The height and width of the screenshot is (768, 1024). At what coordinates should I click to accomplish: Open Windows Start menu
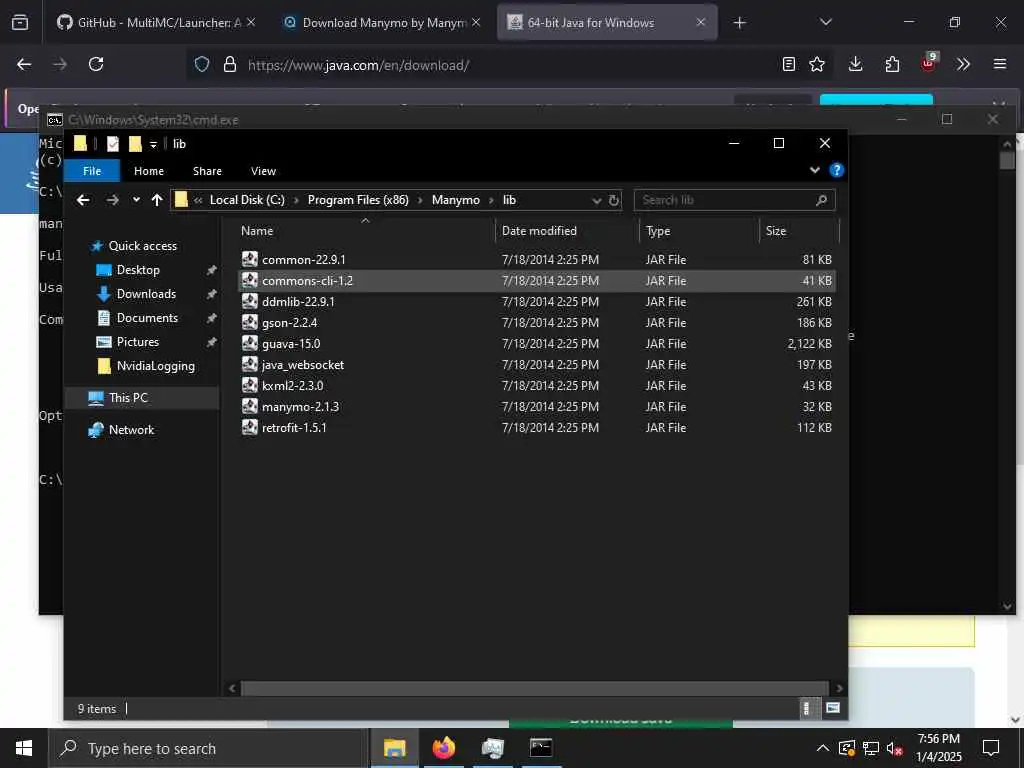coord(24,748)
